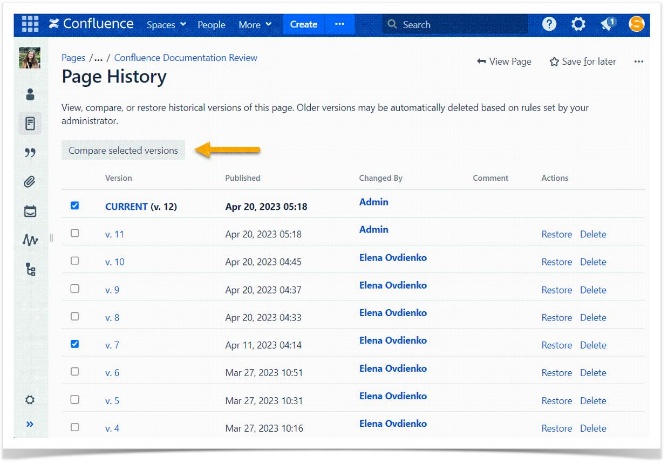
Task: Open the Pages icon in sidebar
Action: [30, 124]
